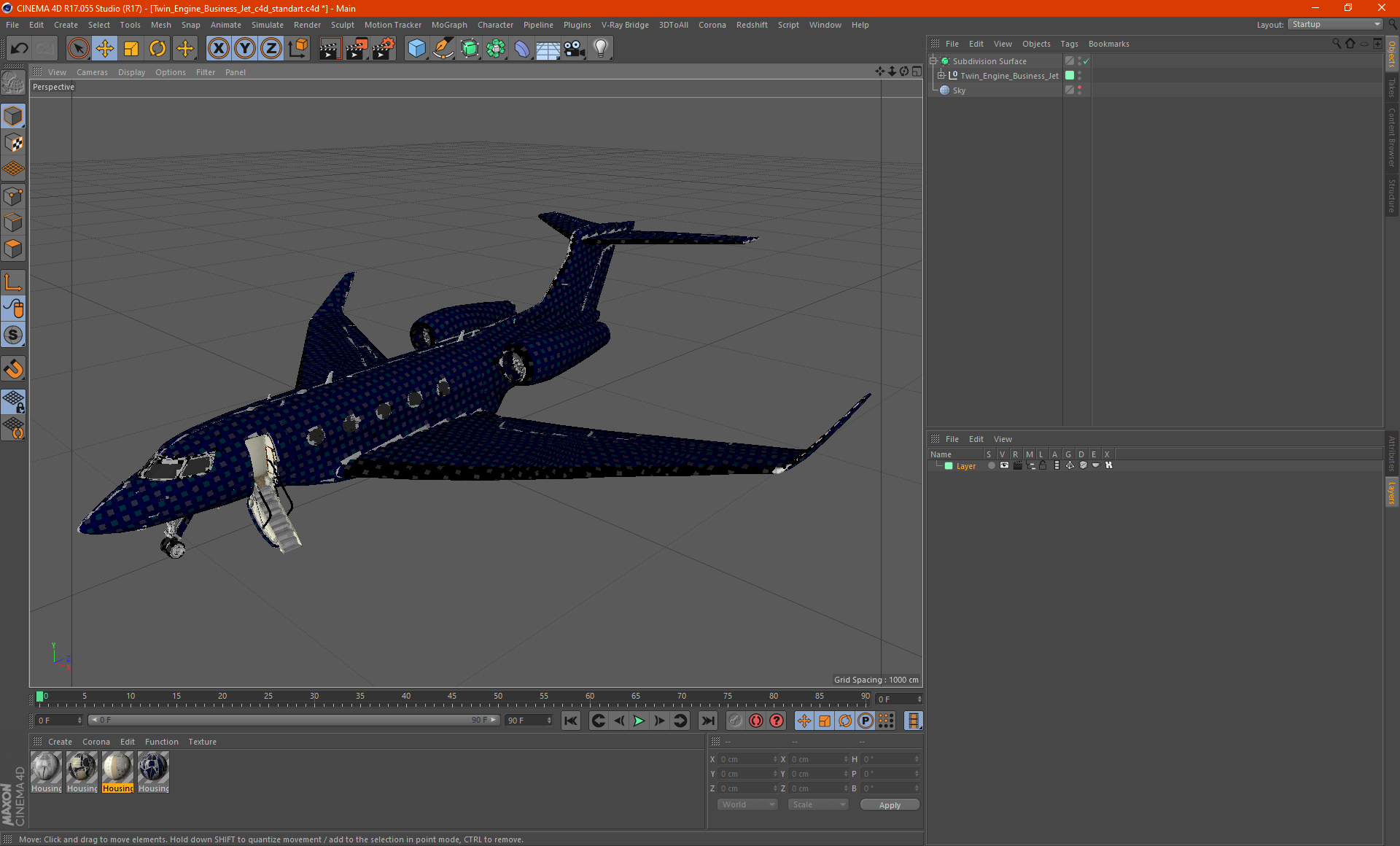Play the animation forward

click(639, 721)
